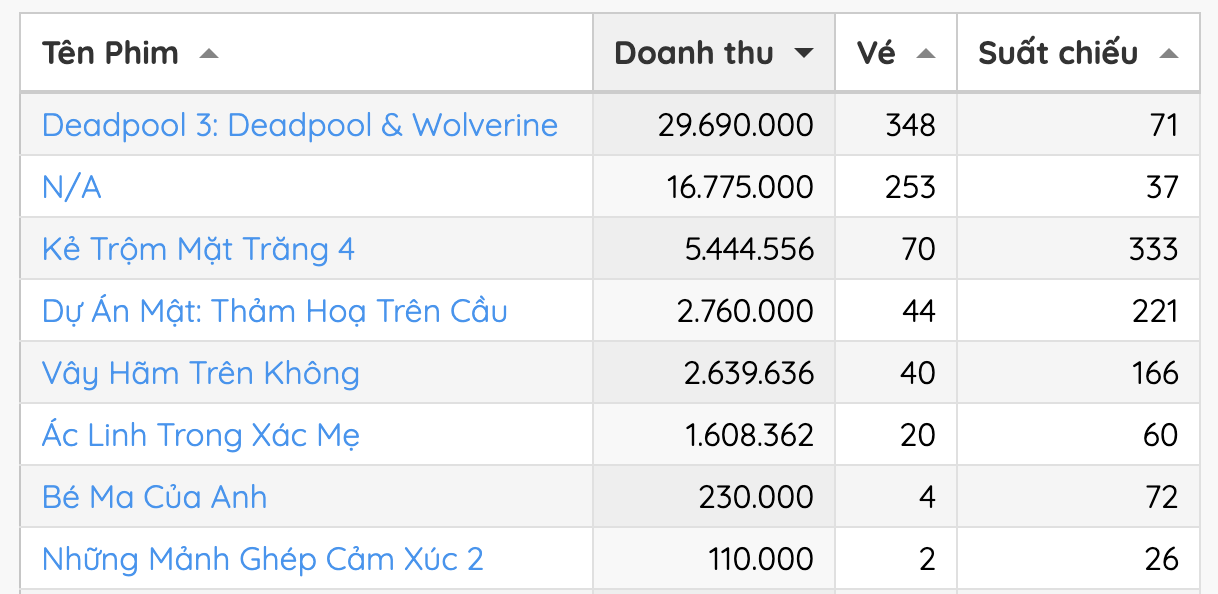Open Những Mảnh Ghép Cảm Xúc 2
1218x594 pixels.
point(263,559)
